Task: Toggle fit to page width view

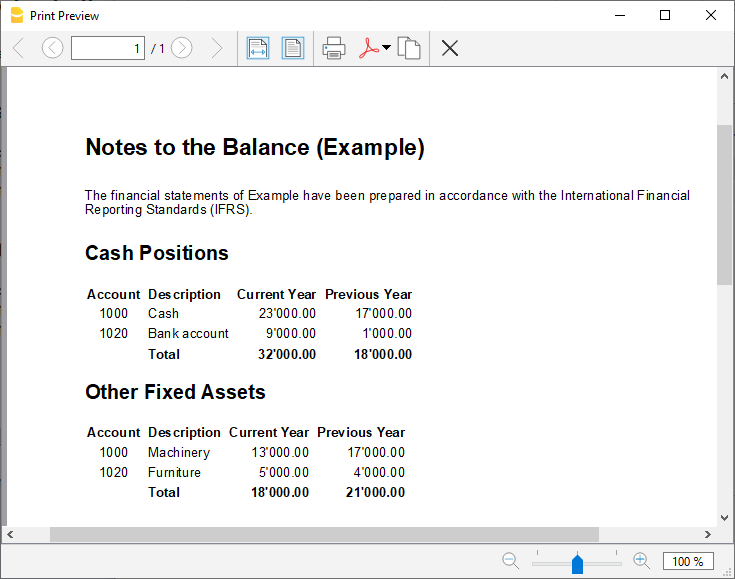Action: point(258,48)
